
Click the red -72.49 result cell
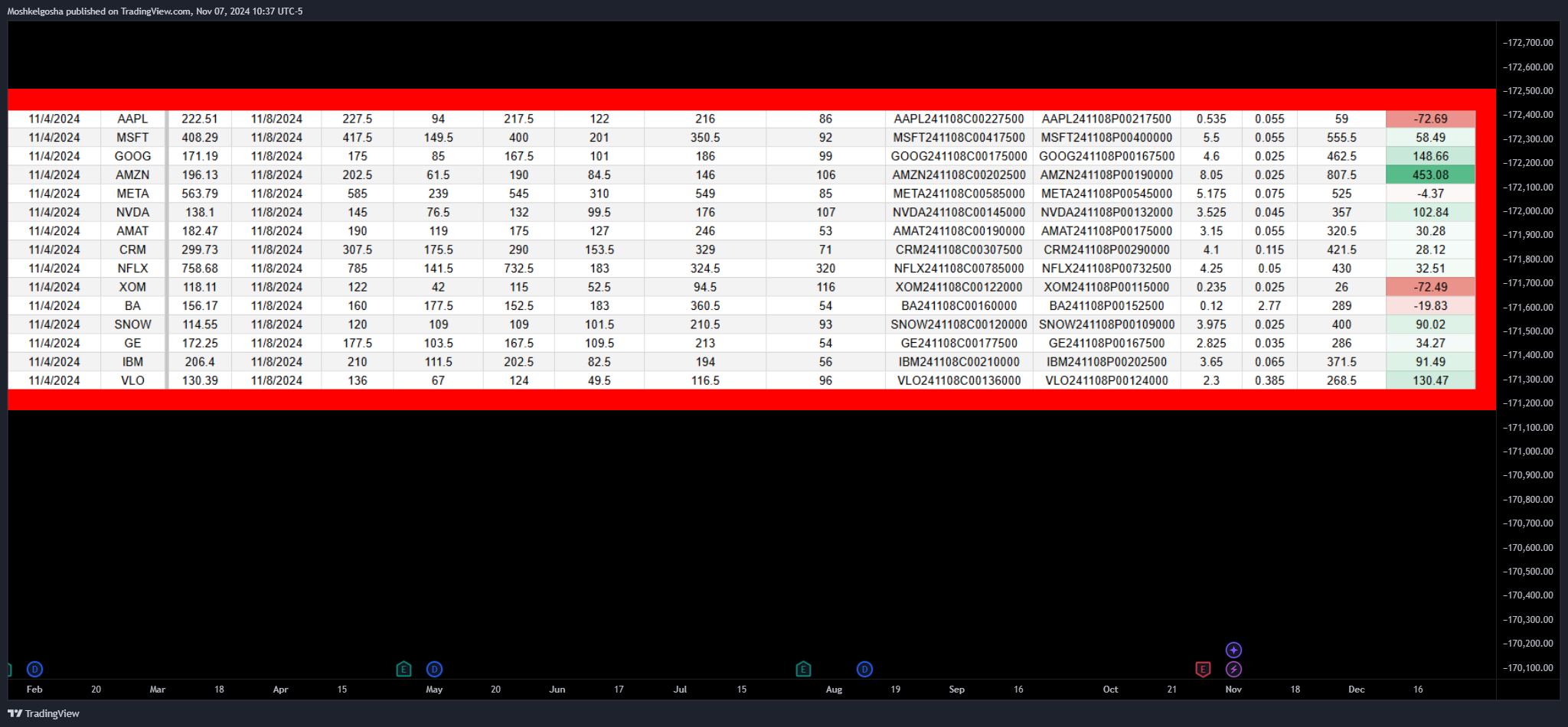point(1430,287)
